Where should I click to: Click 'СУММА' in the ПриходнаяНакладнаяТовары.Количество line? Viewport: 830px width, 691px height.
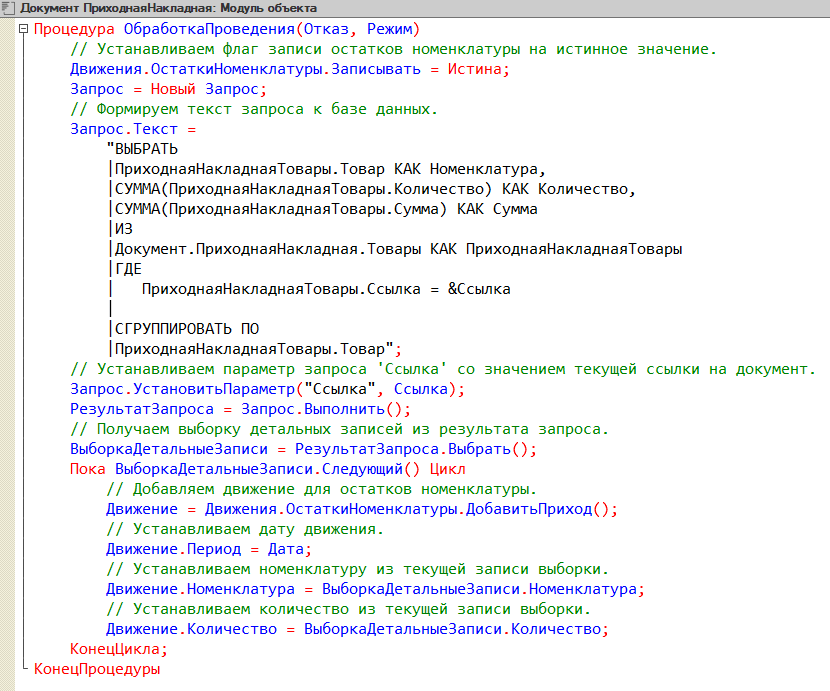(137, 189)
